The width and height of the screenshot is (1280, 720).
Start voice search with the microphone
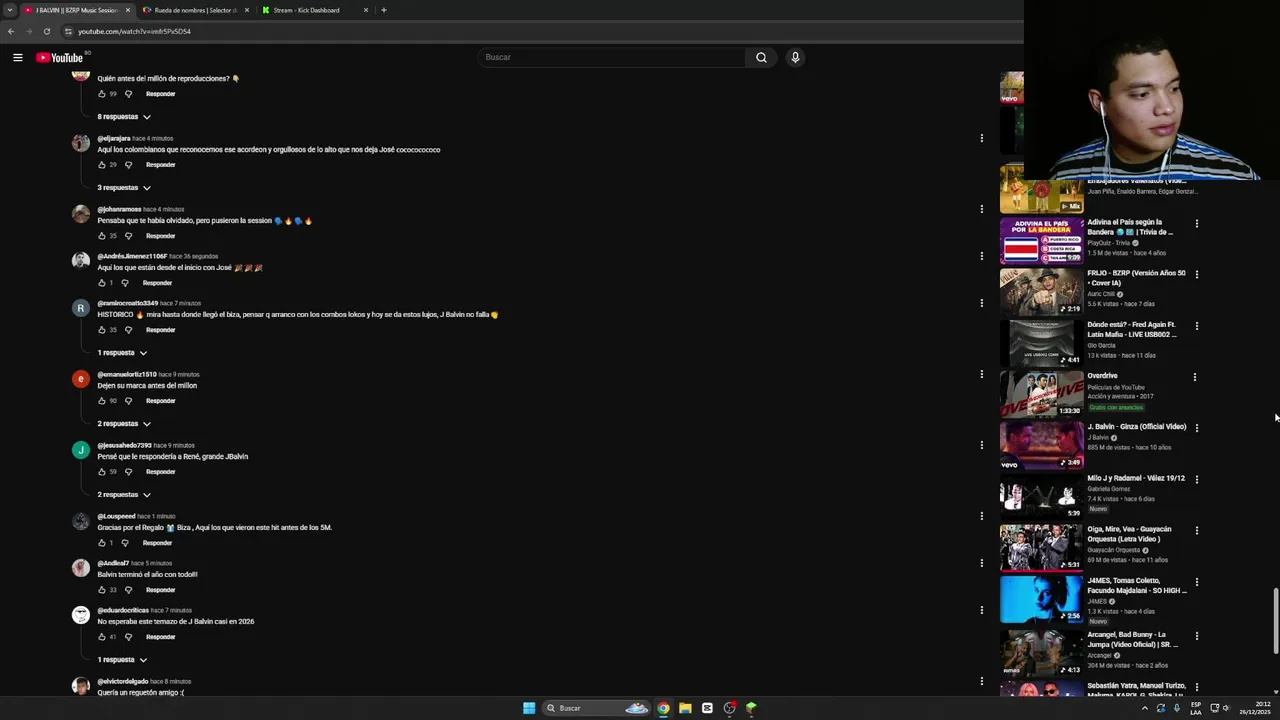pos(795,57)
